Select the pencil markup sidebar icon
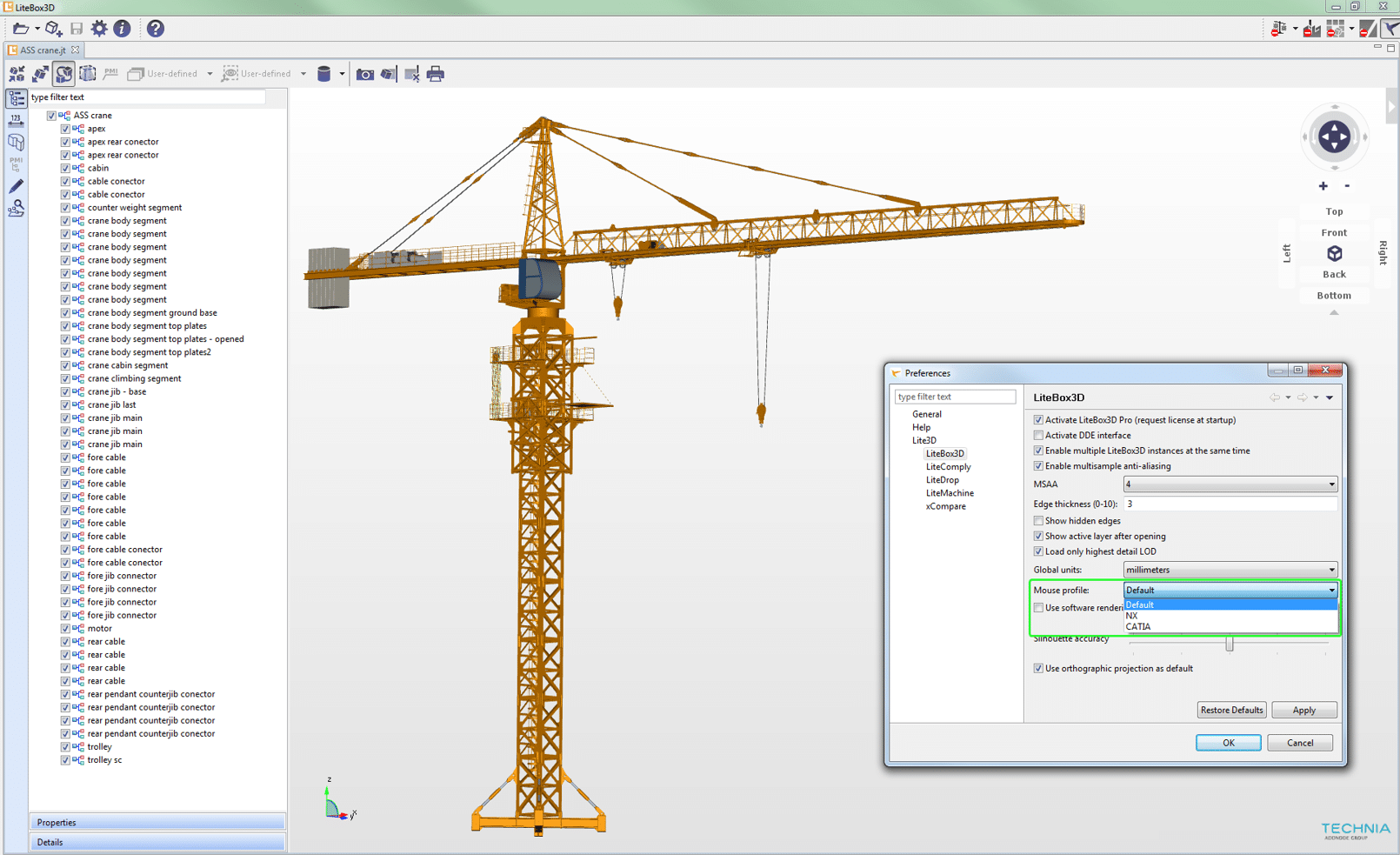Viewport: 1400px width, 855px height. pyautogui.click(x=16, y=186)
